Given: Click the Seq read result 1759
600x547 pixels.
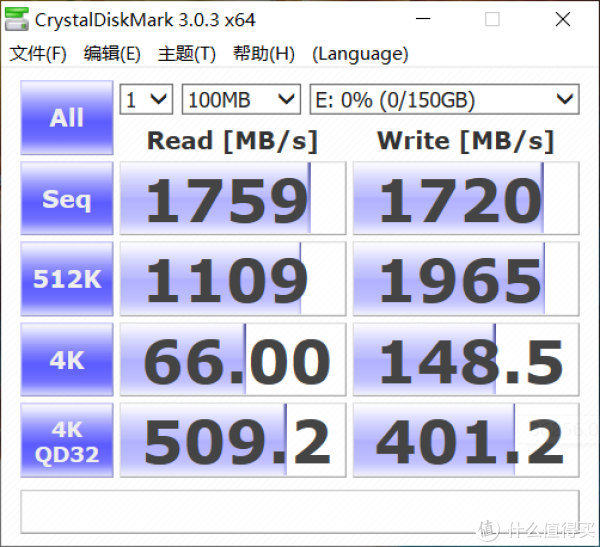Looking at the screenshot, I should point(232,199).
